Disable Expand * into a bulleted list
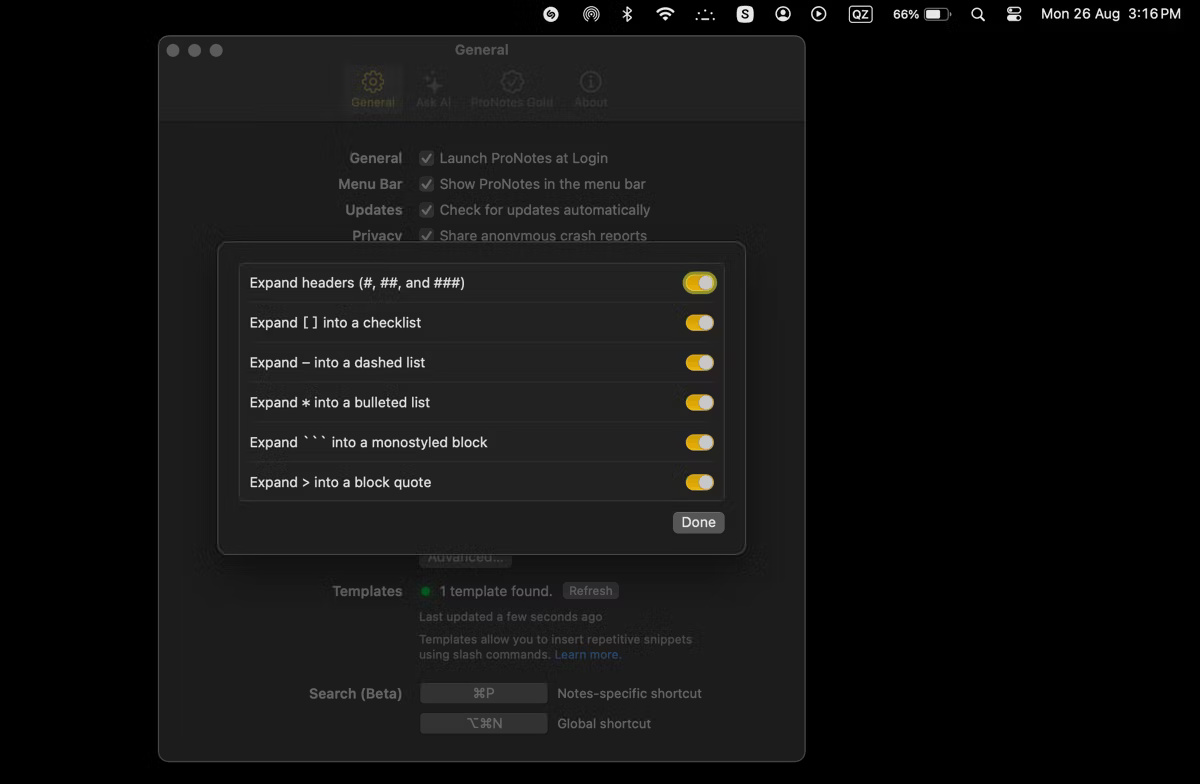Screen dimensions: 1200x784 pos(699,402)
